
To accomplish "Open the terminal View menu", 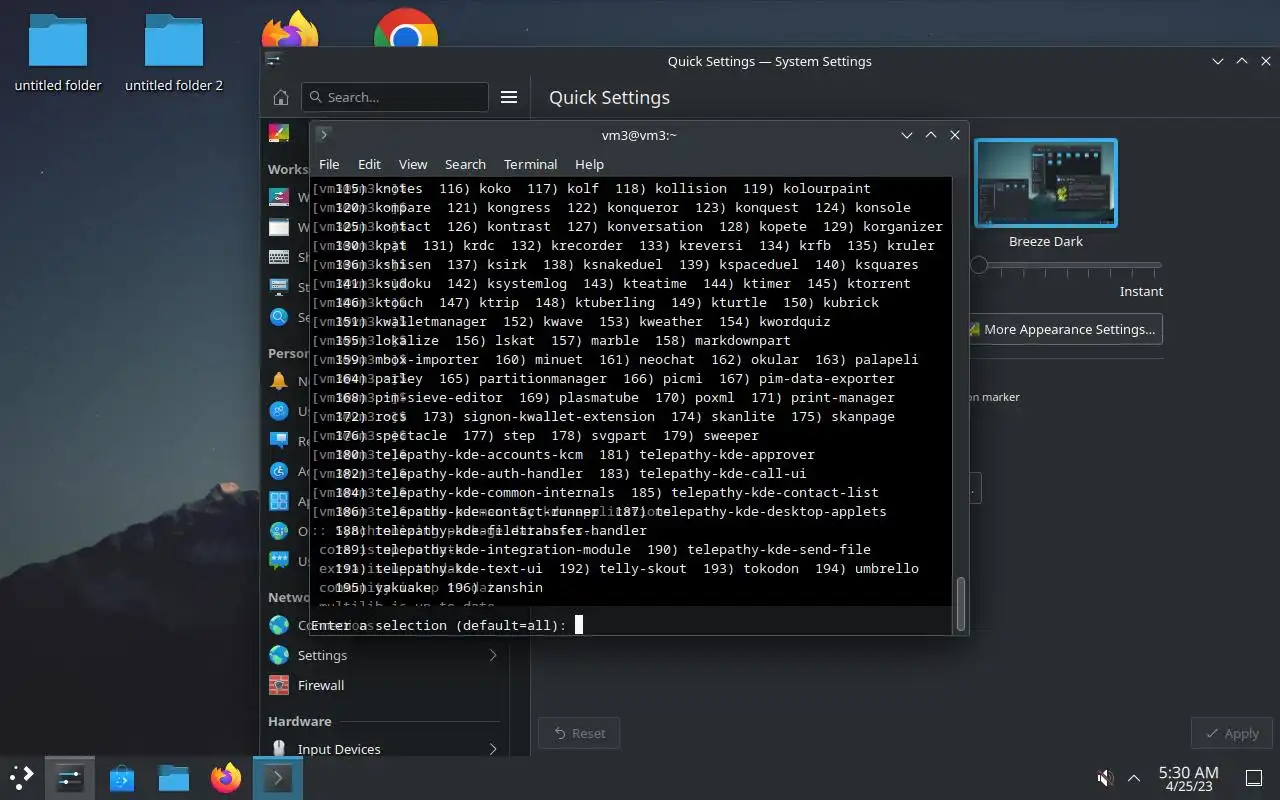I will pyautogui.click(x=413, y=164).
